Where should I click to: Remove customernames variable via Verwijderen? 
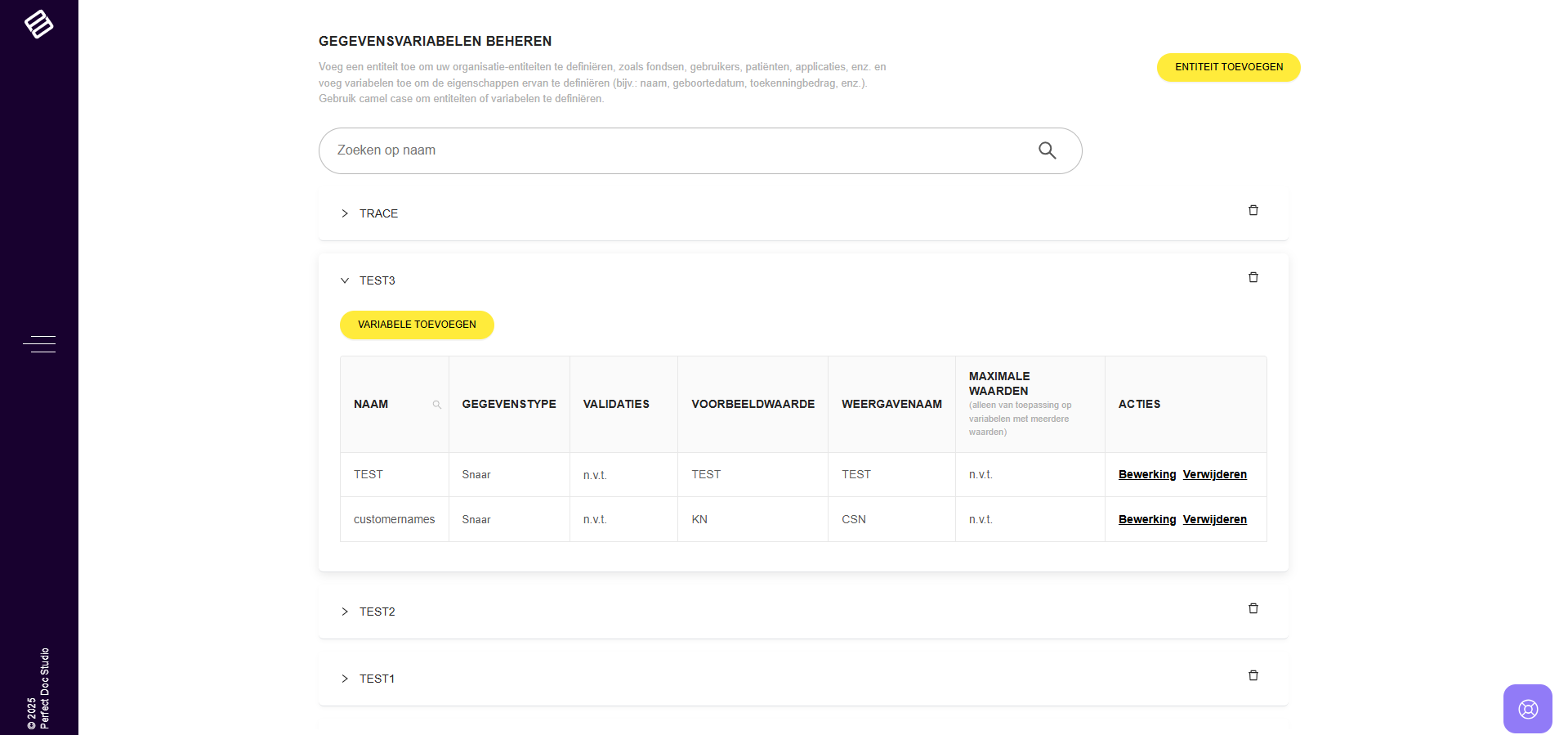(1214, 520)
